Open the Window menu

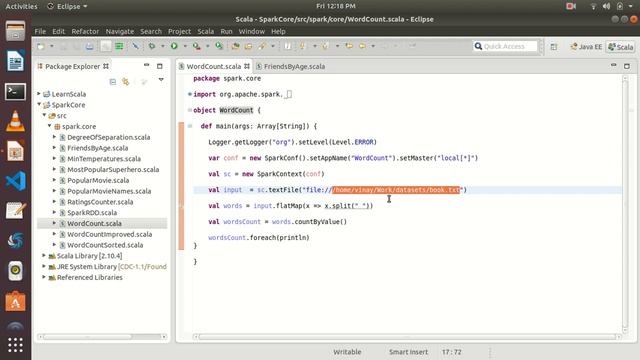pyautogui.click(x=251, y=31)
